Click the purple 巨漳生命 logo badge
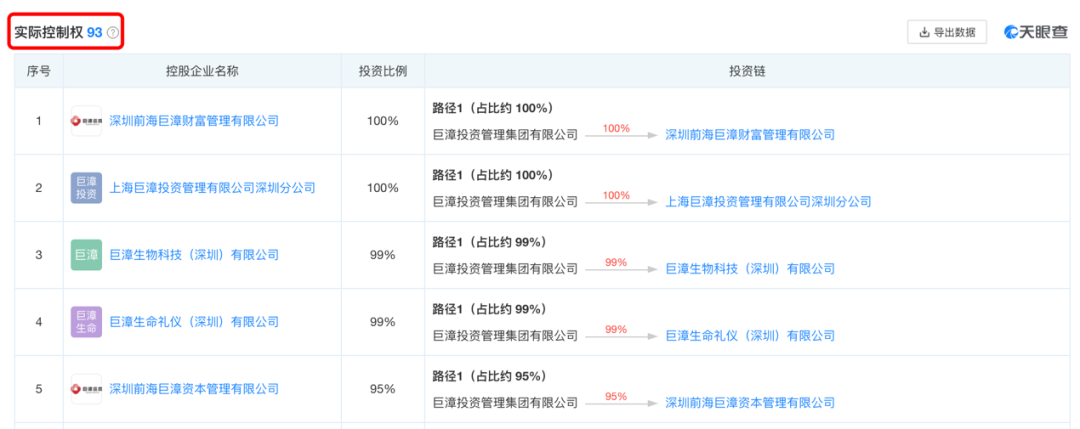1080x429 pixels. [x=86, y=322]
